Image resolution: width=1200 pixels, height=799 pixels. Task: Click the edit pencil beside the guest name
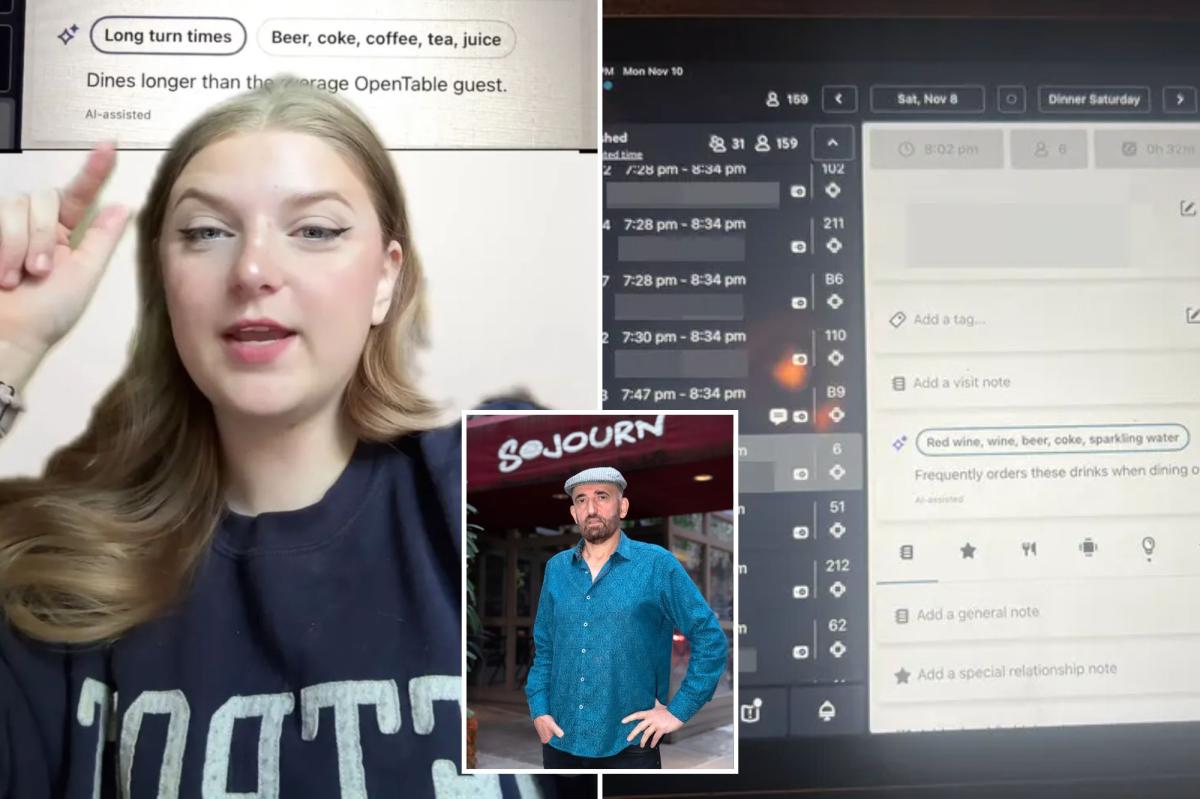coord(1188,208)
